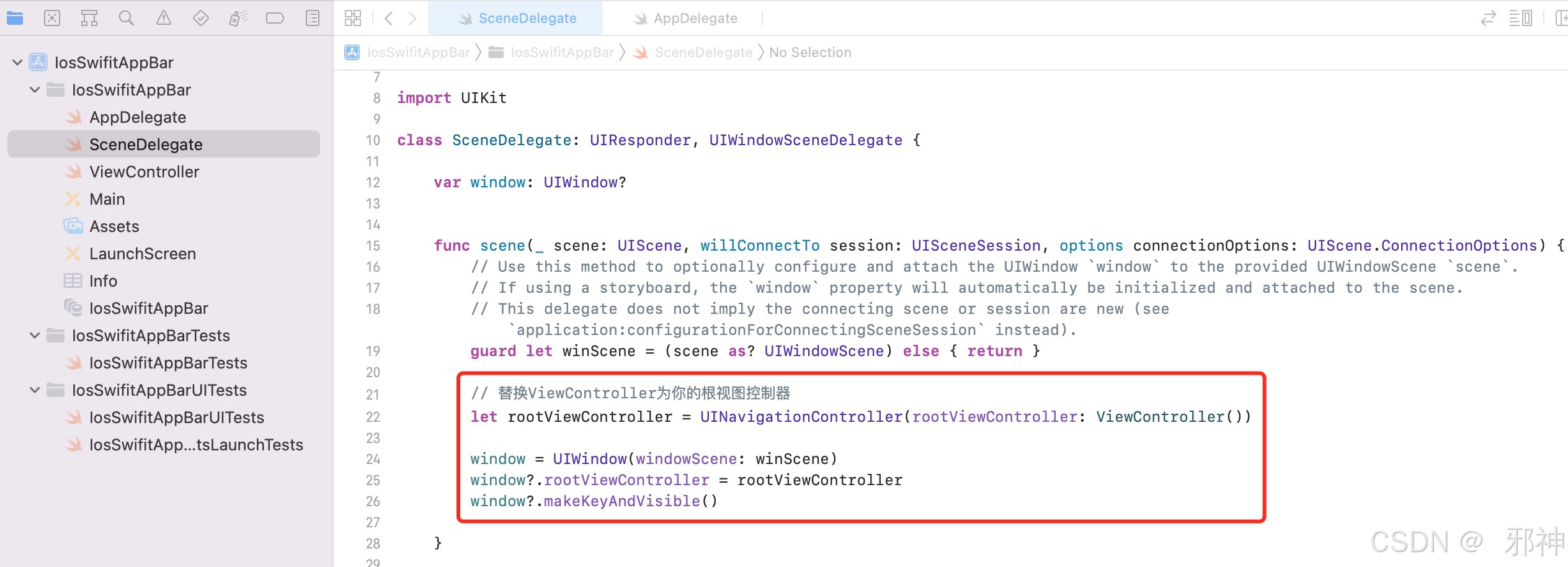Click the UIWindowSceneDelegate protocol name

pyautogui.click(x=806, y=140)
